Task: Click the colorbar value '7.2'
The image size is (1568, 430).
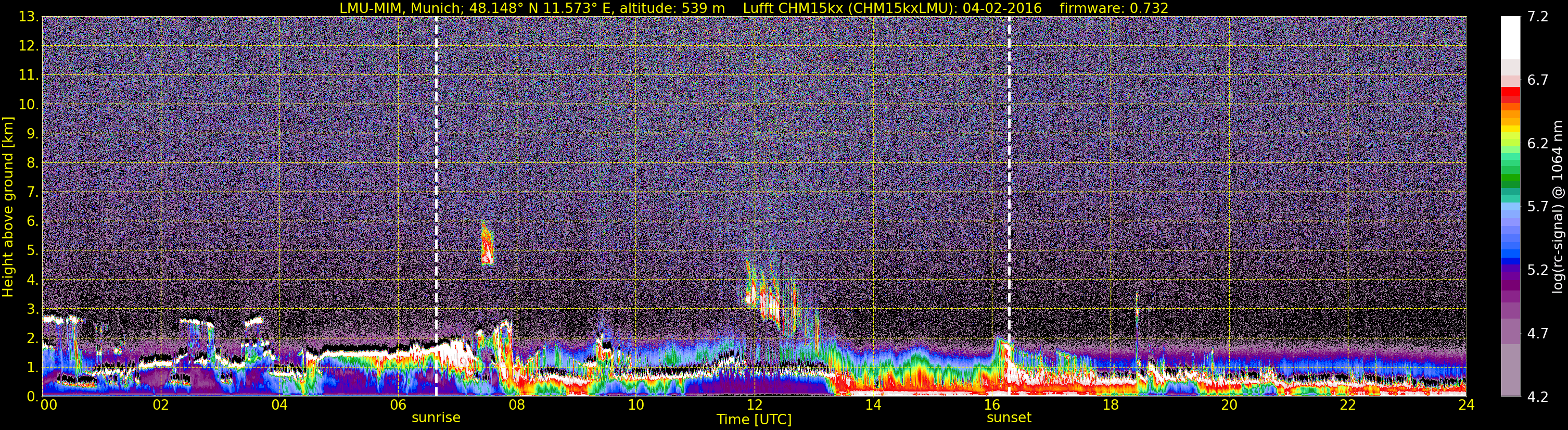Action: [1538, 17]
